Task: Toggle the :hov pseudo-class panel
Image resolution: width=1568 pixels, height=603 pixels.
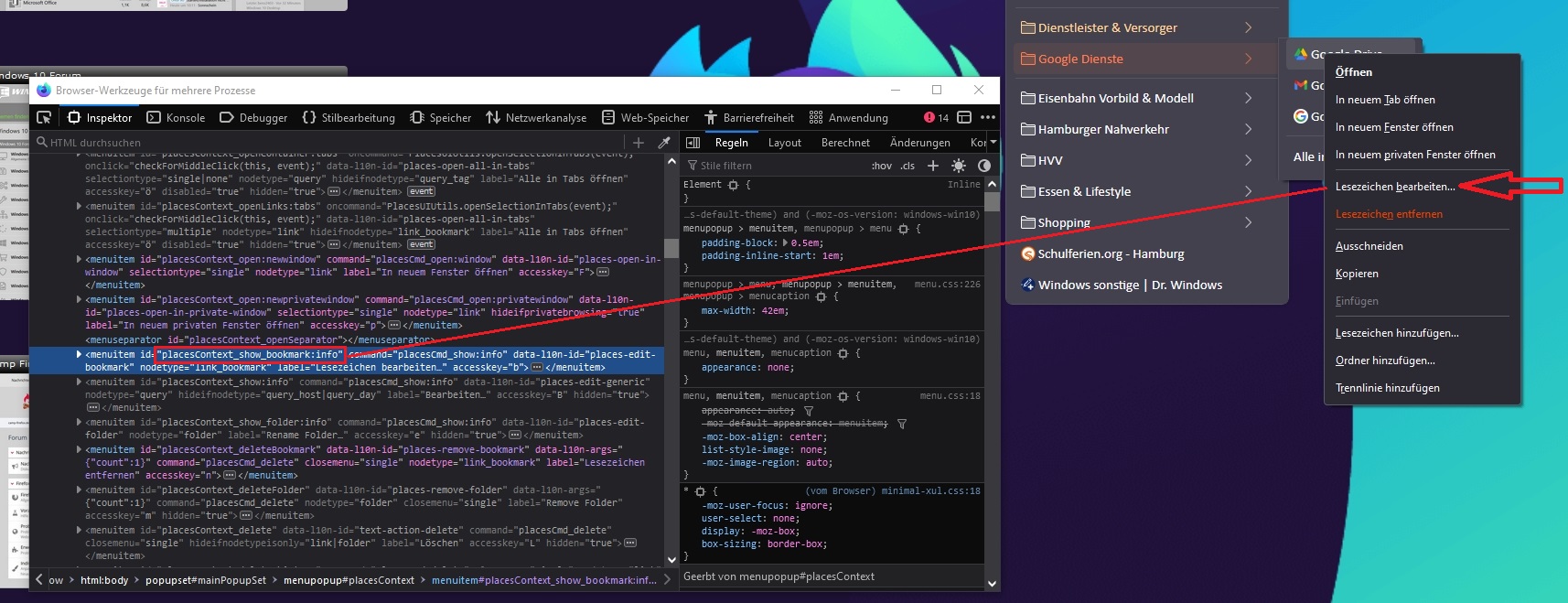Action: tap(881, 166)
